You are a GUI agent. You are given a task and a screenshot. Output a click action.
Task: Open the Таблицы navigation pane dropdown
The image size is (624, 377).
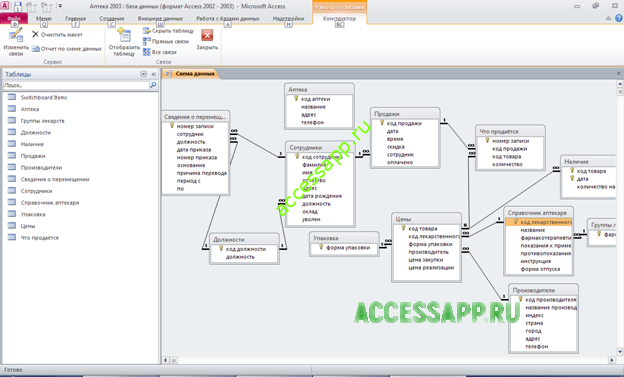[x=143, y=74]
